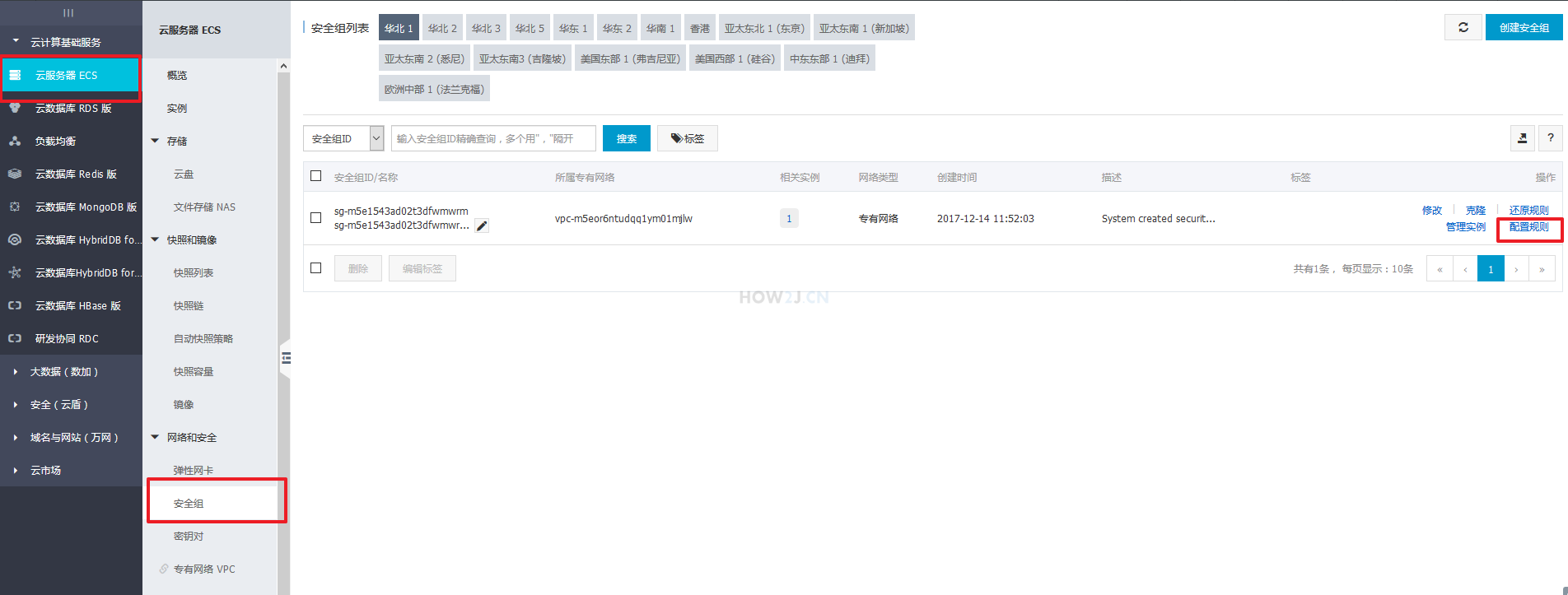
Task: Click the MongoDB icon in sidebar
Action: point(15,207)
